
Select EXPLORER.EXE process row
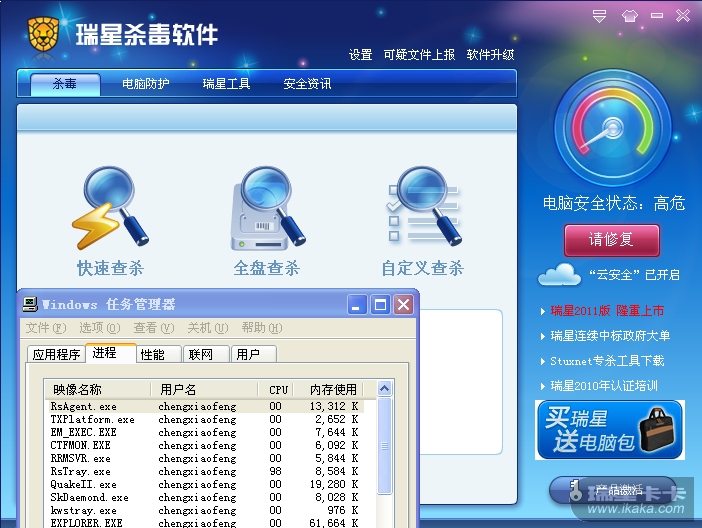click(206, 523)
